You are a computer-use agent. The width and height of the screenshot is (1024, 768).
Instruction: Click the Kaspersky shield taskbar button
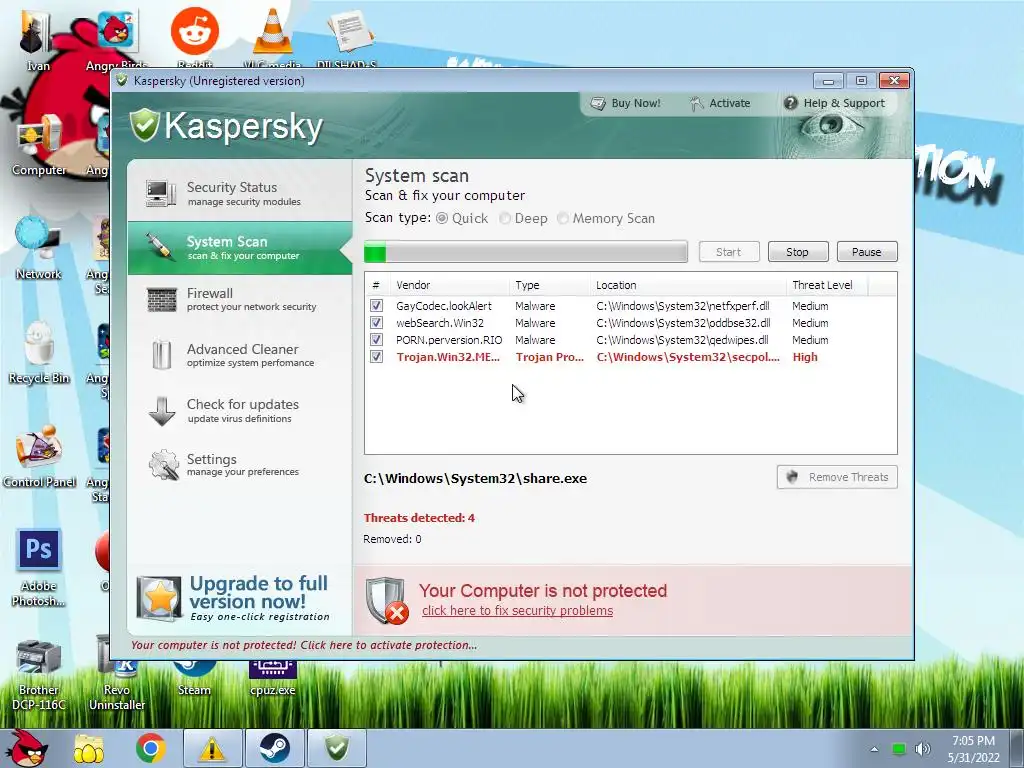pyautogui.click(x=337, y=748)
